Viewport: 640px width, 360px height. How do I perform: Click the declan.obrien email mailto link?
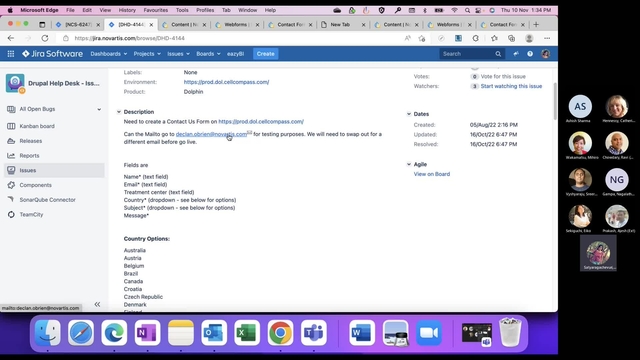tap(211, 134)
